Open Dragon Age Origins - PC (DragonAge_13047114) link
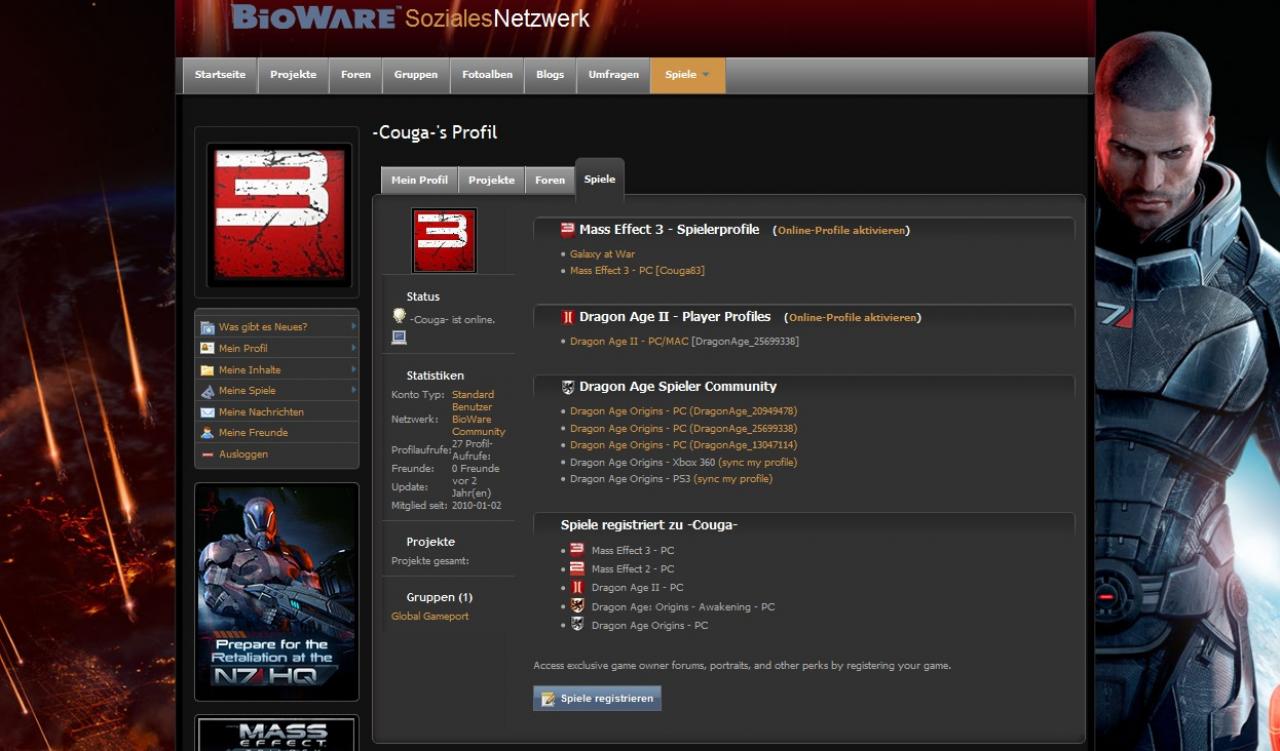 point(684,445)
